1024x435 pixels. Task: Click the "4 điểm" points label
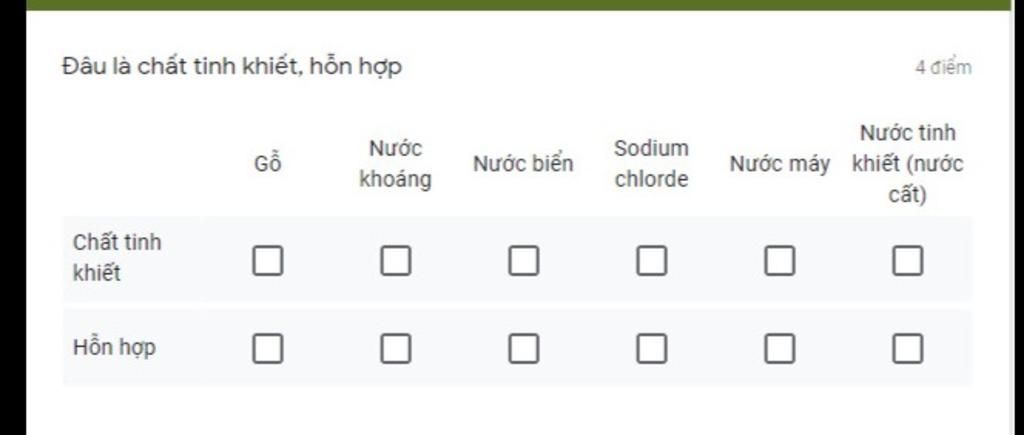[x=942, y=68]
